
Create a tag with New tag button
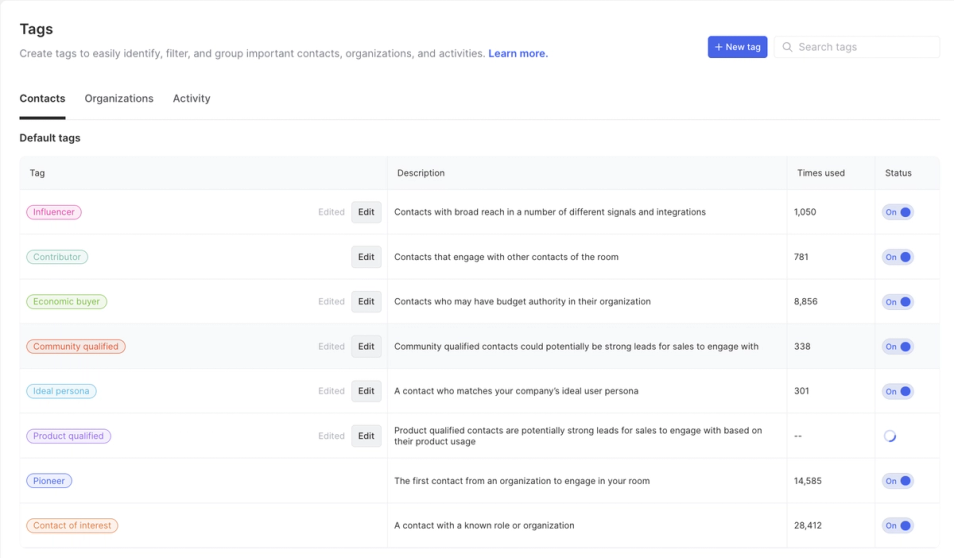pos(737,47)
